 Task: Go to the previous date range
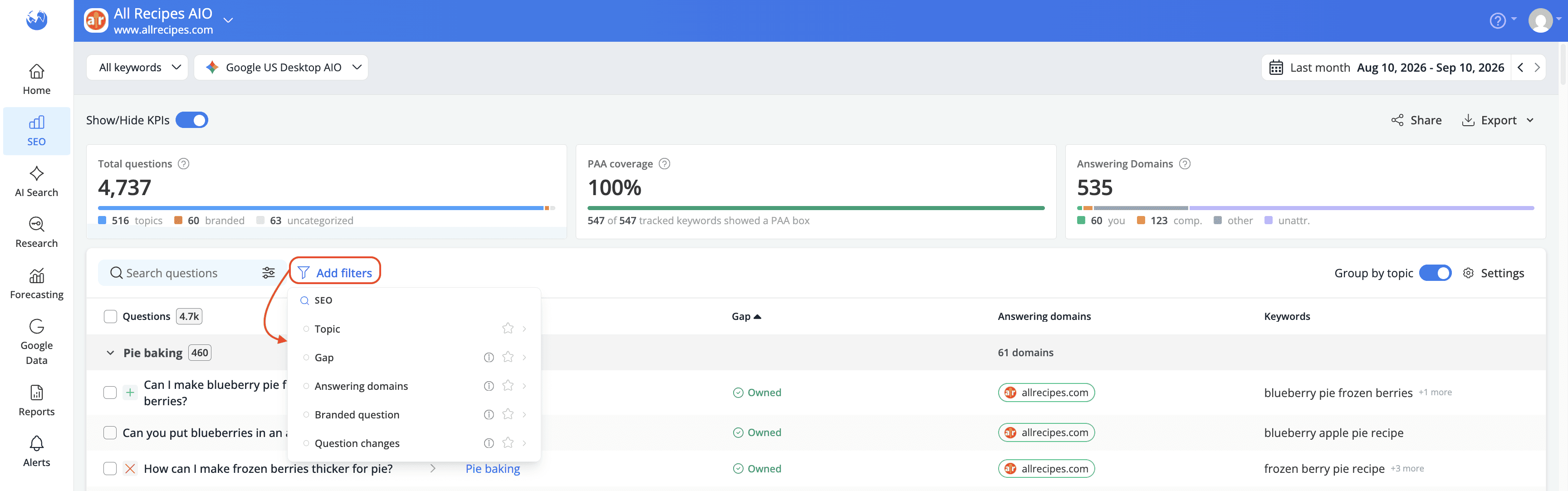pos(1520,68)
